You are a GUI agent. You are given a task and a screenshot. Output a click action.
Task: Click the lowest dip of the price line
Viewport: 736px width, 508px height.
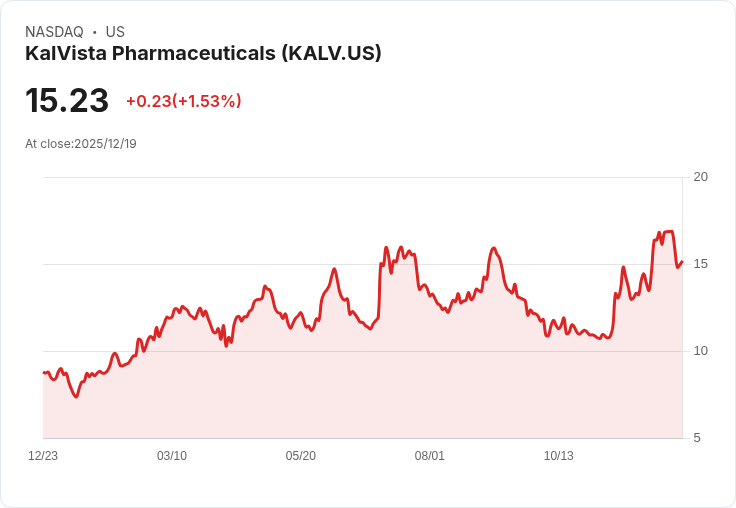point(76,397)
